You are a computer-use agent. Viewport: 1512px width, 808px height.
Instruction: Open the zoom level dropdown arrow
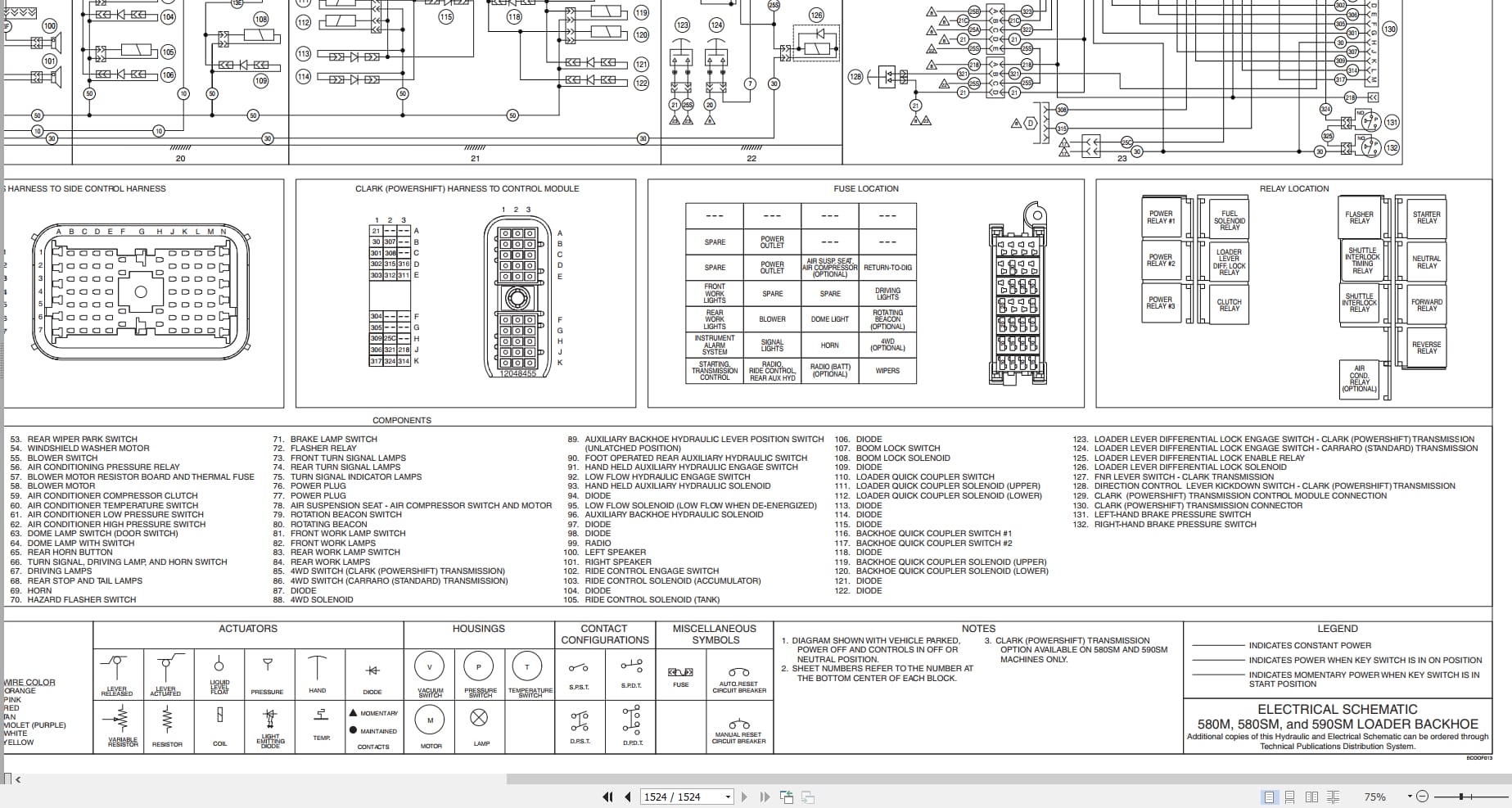[1410, 796]
